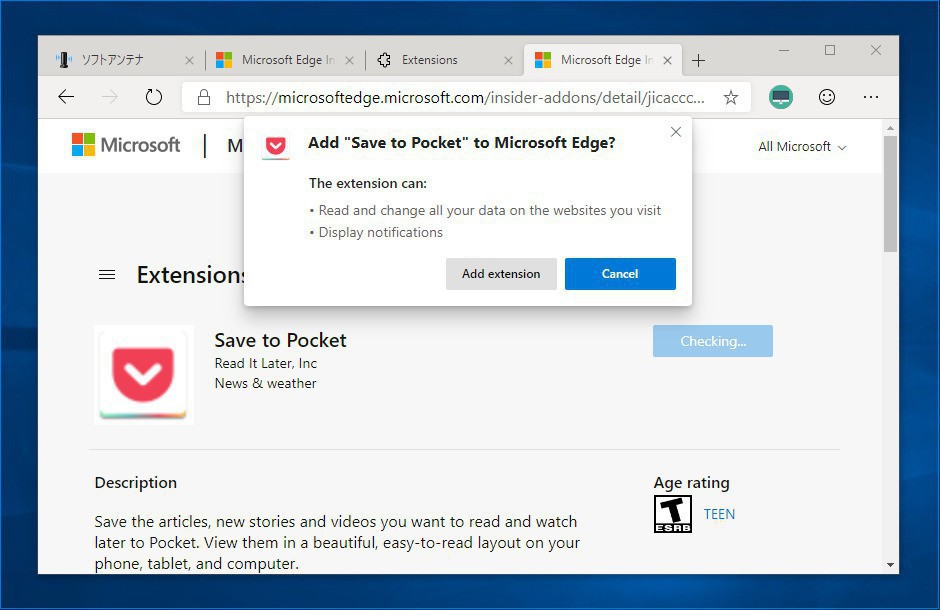Click the large Save to Pocket thumbnail

(143, 375)
